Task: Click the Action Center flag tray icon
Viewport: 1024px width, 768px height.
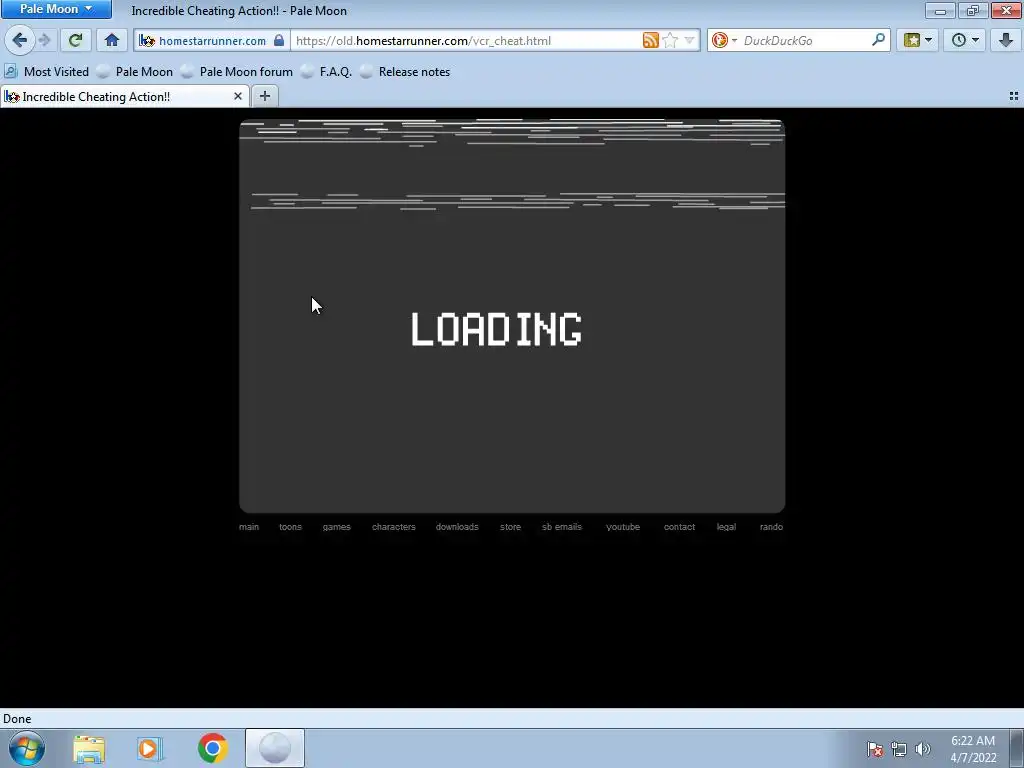Action: click(x=875, y=749)
